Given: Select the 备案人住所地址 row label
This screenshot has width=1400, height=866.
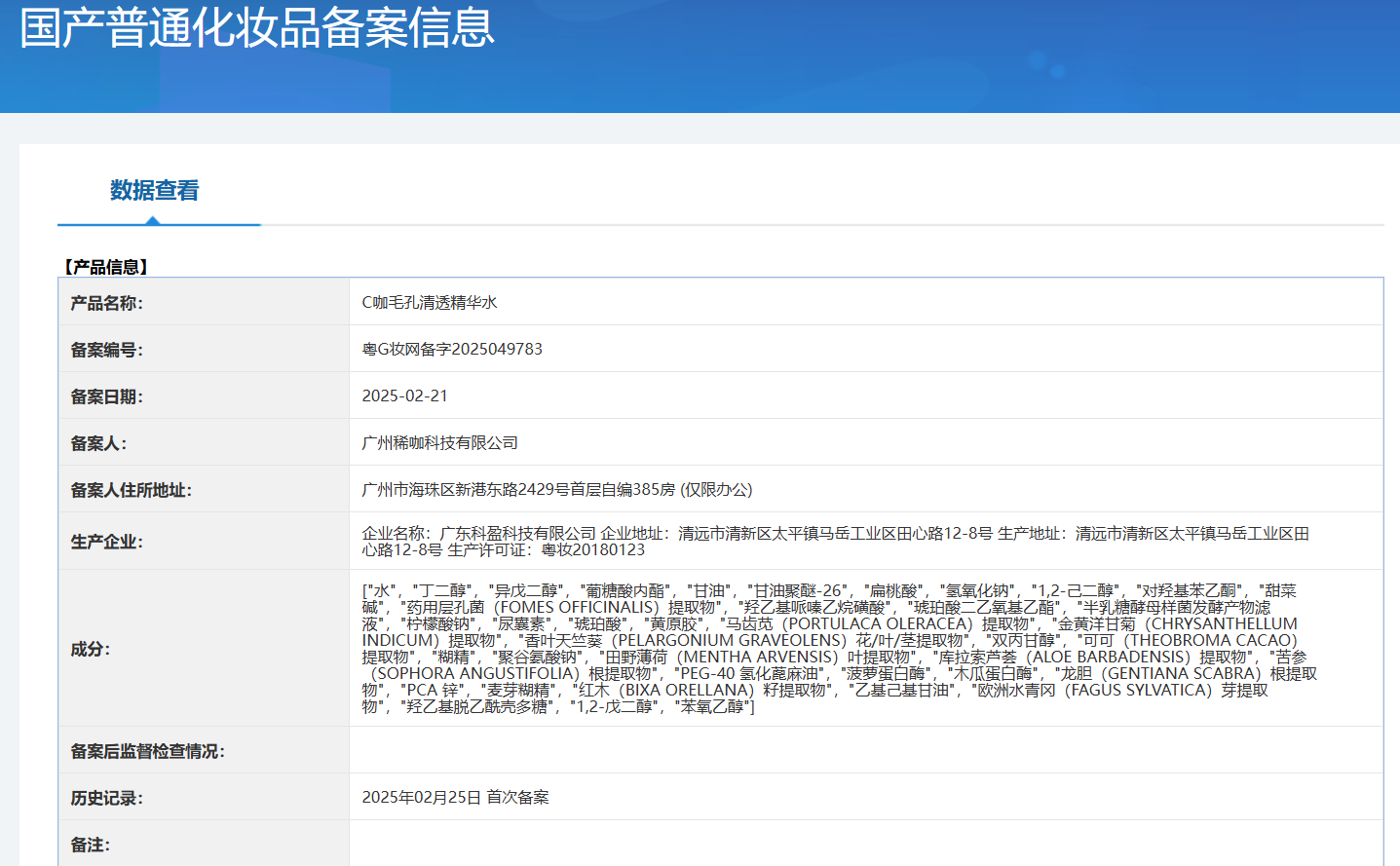Looking at the screenshot, I should coord(131,491).
